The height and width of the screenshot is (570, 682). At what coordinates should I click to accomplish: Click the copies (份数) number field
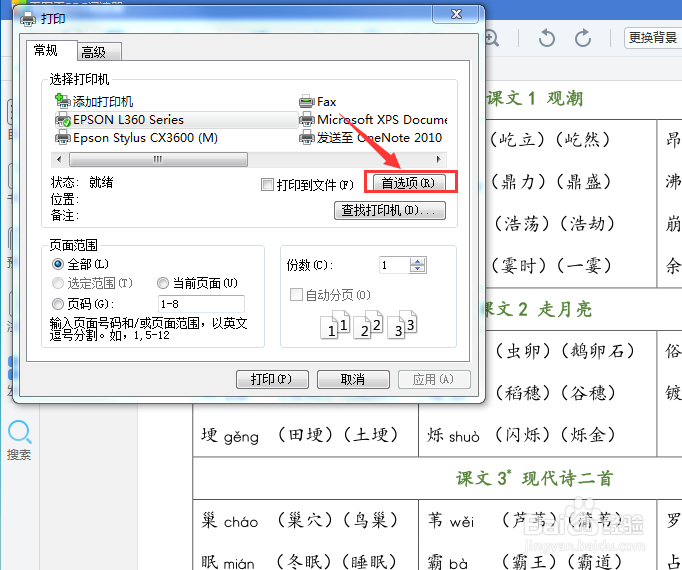(394, 265)
